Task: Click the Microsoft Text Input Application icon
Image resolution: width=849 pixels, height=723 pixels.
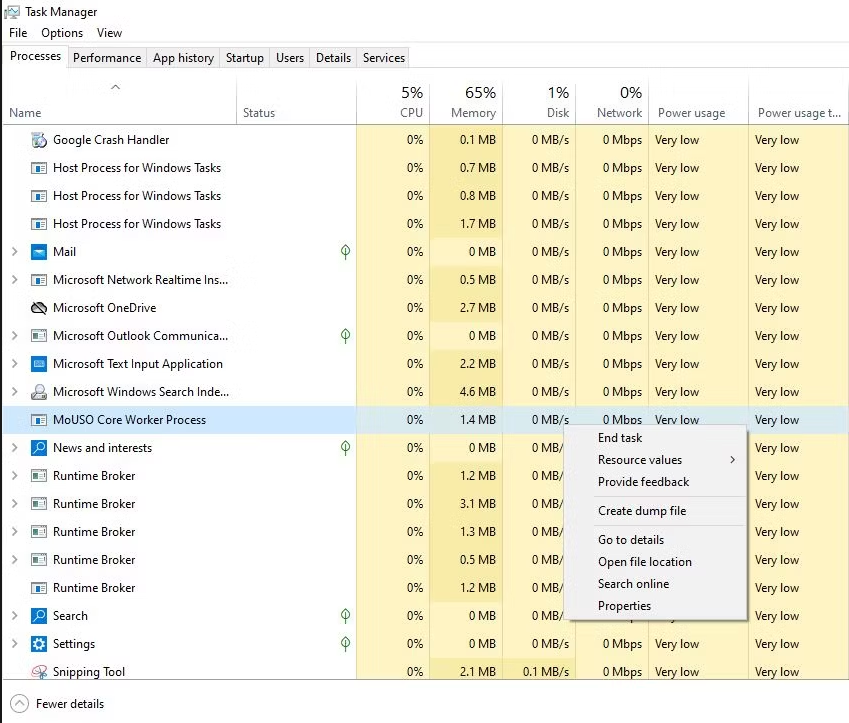Action: (39, 364)
